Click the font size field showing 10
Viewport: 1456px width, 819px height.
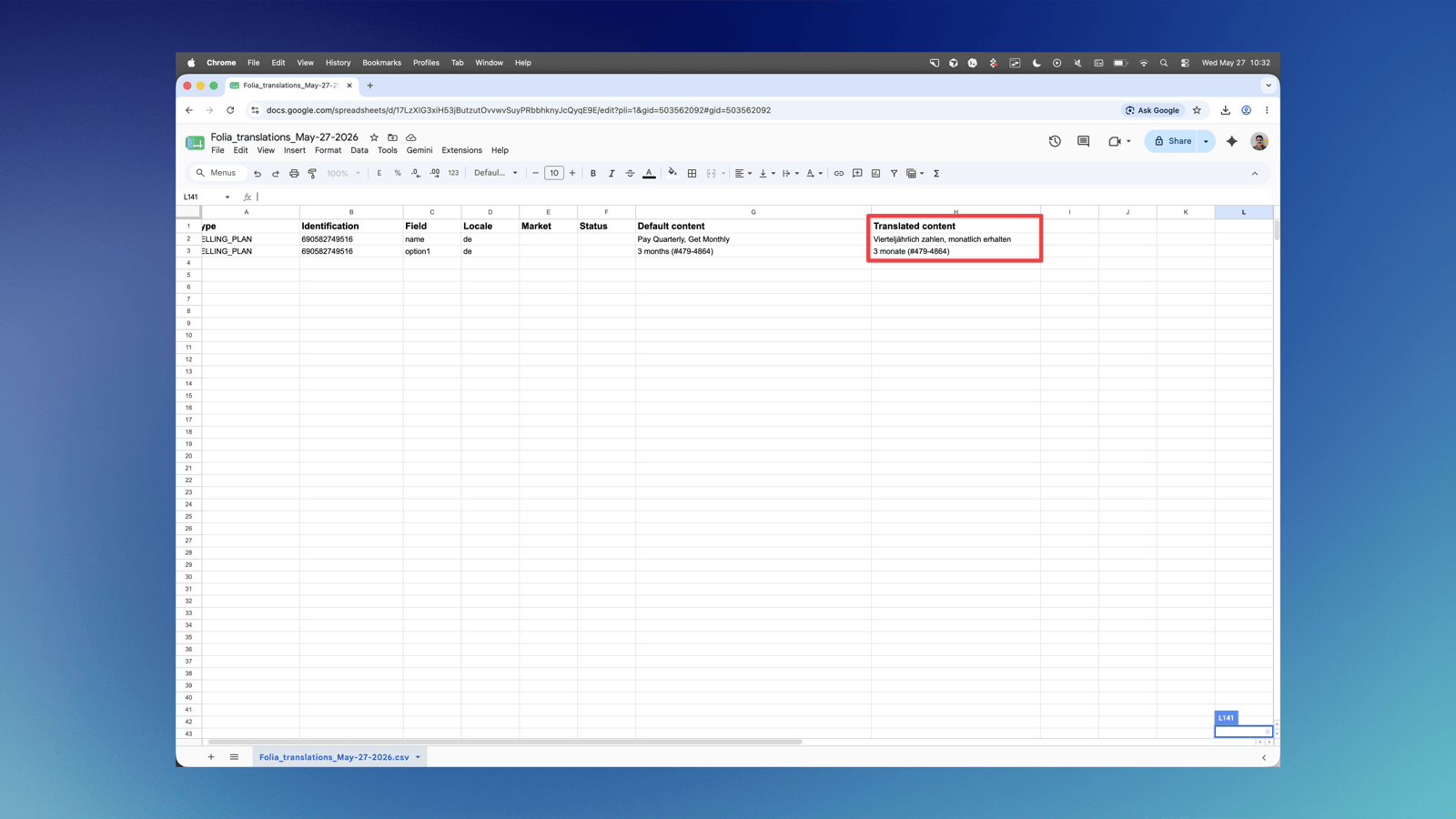click(x=553, y=173)
